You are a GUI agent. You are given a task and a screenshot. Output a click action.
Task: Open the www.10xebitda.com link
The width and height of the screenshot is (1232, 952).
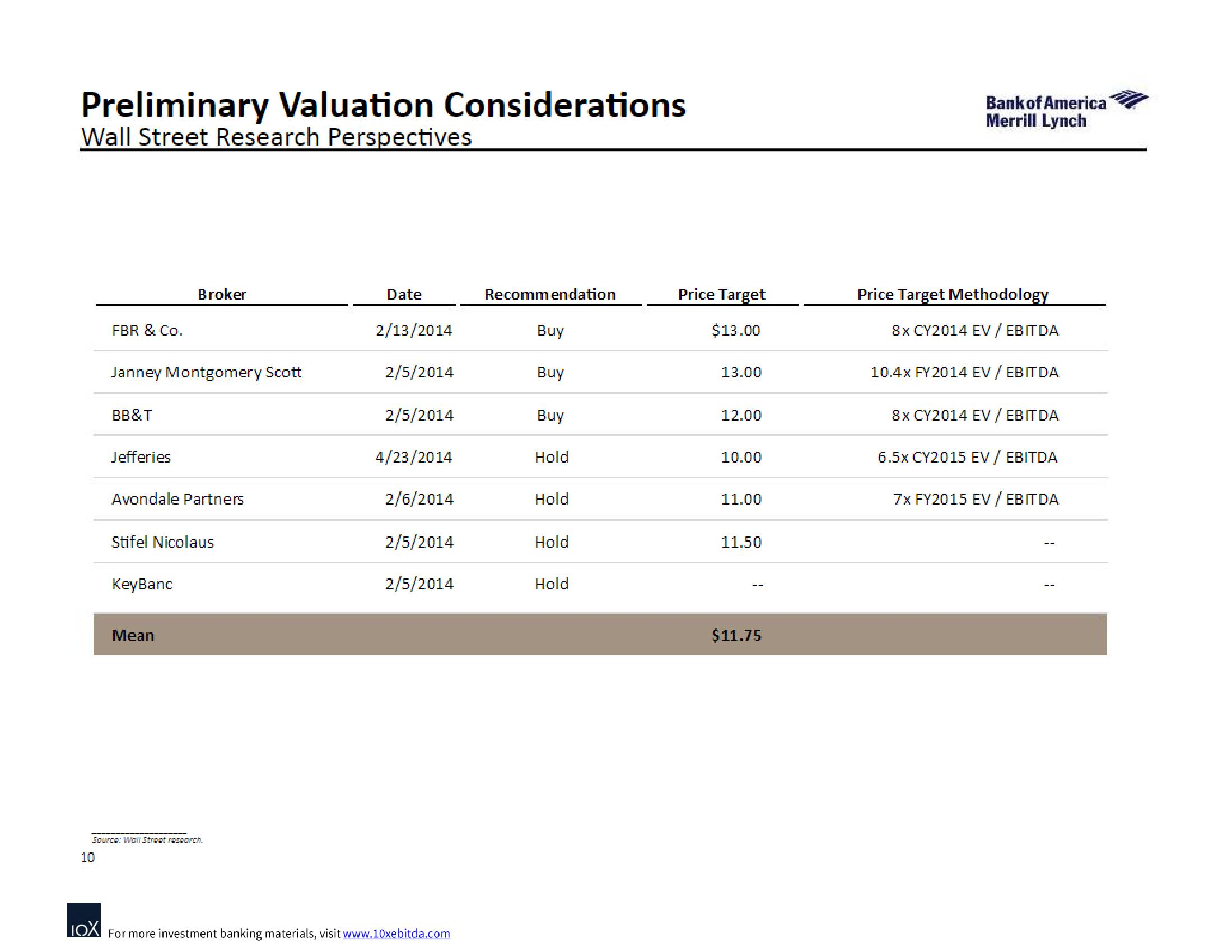[396, 934]
